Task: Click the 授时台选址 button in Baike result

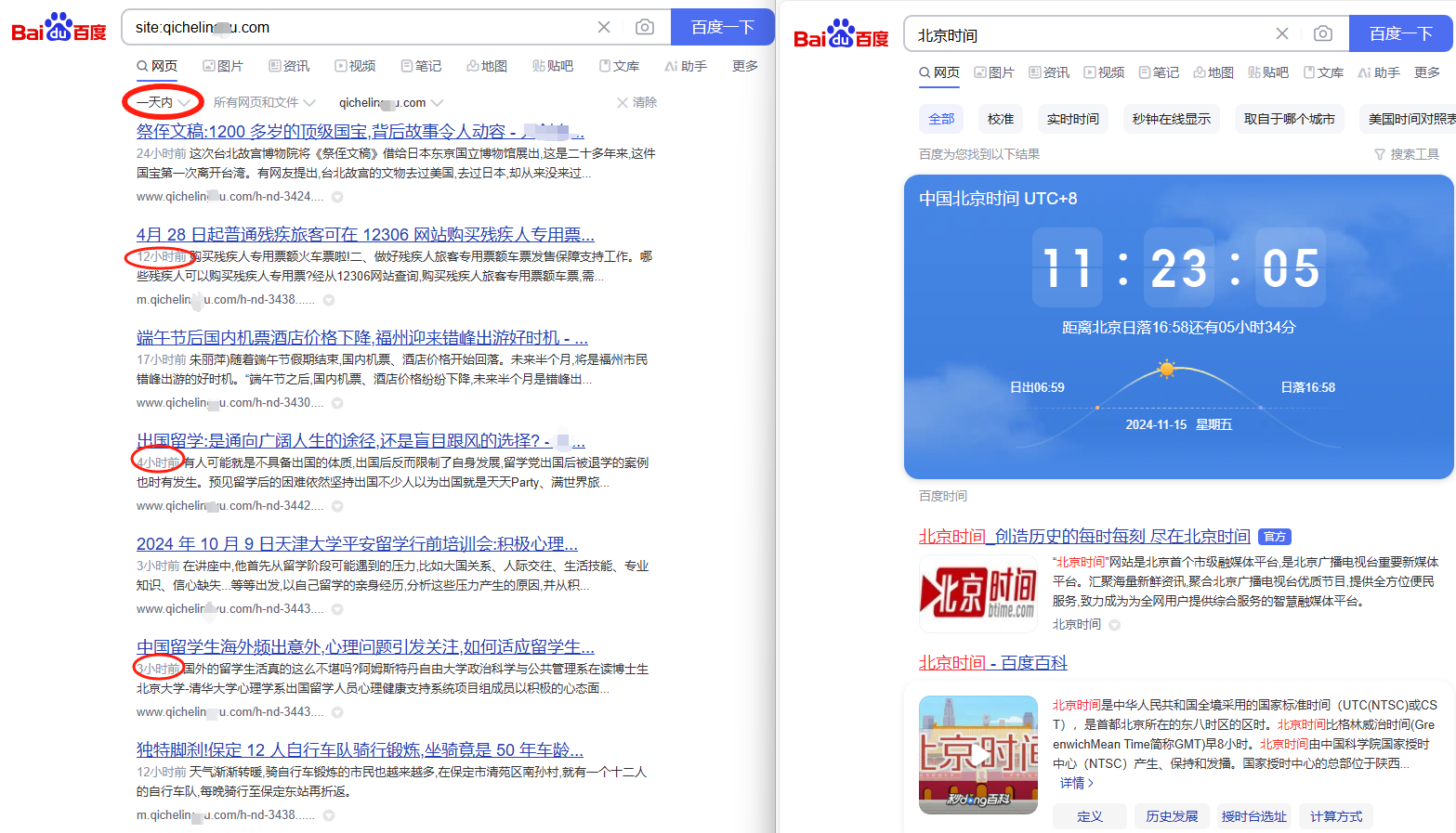Action: click(x=1254, y=816)
